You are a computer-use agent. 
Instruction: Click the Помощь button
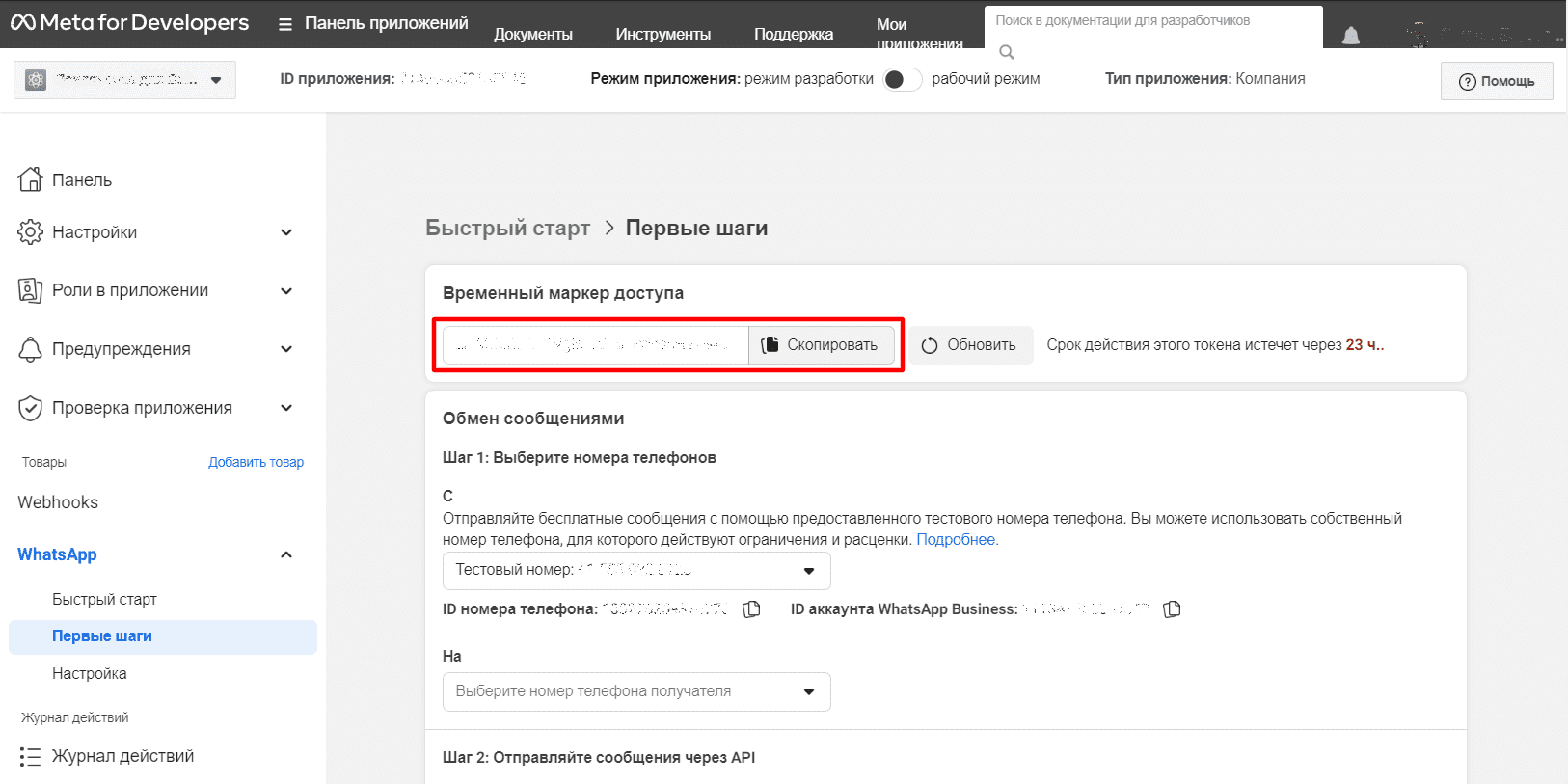click(x=1497, y=81)
